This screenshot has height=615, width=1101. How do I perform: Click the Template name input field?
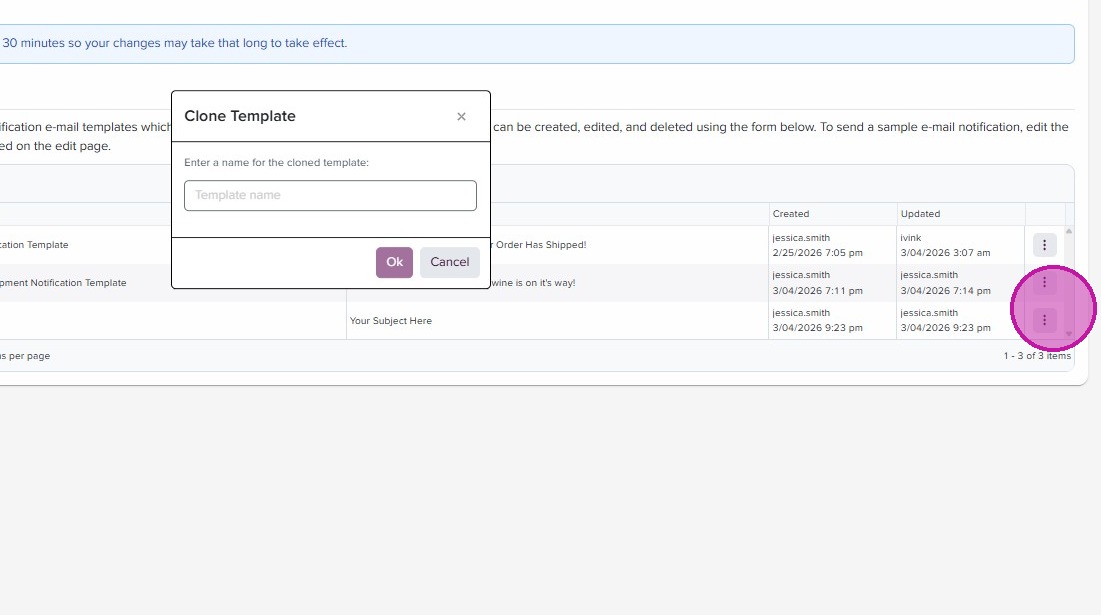pyautogui.click(x=330, y=195)
